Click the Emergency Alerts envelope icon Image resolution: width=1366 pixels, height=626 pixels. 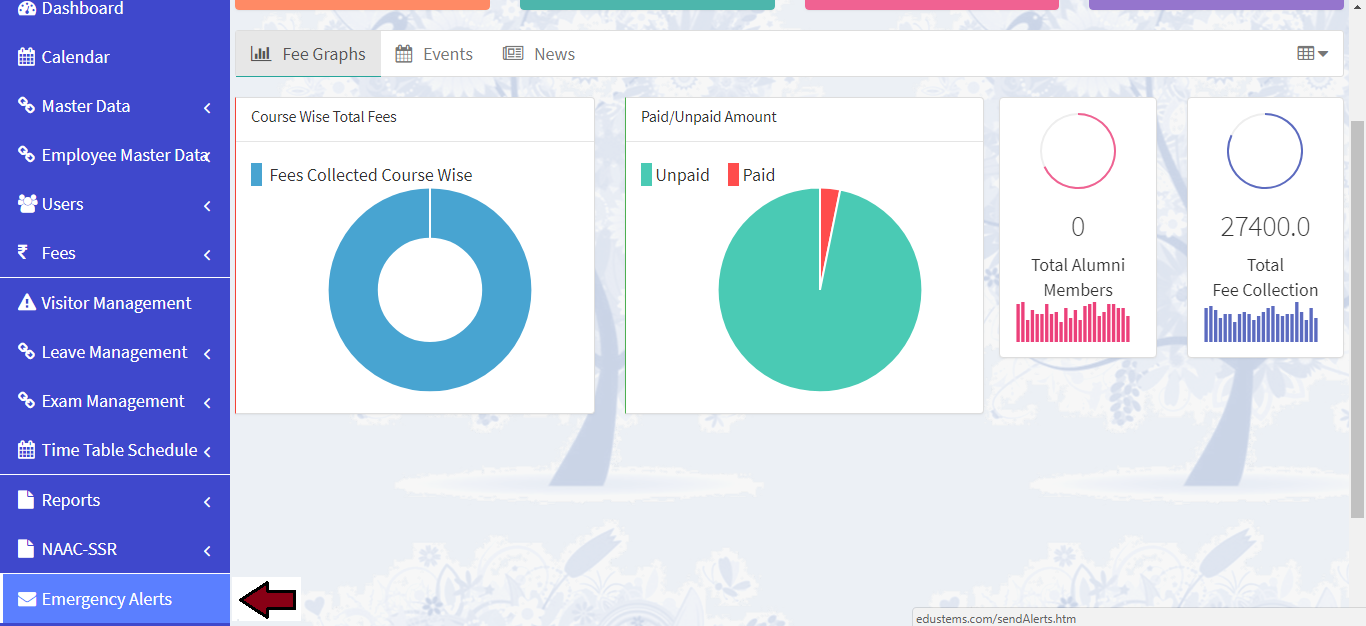click(27, 599)
